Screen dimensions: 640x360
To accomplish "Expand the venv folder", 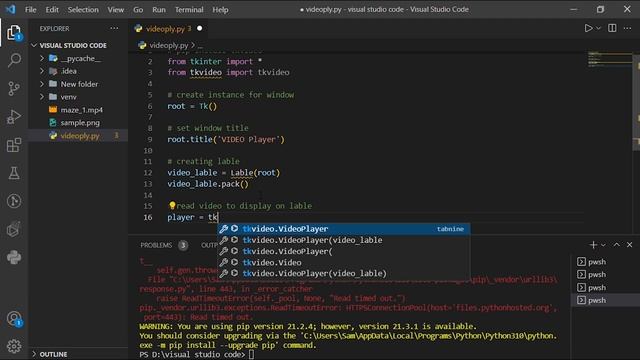I will click(x=42, y=97).
